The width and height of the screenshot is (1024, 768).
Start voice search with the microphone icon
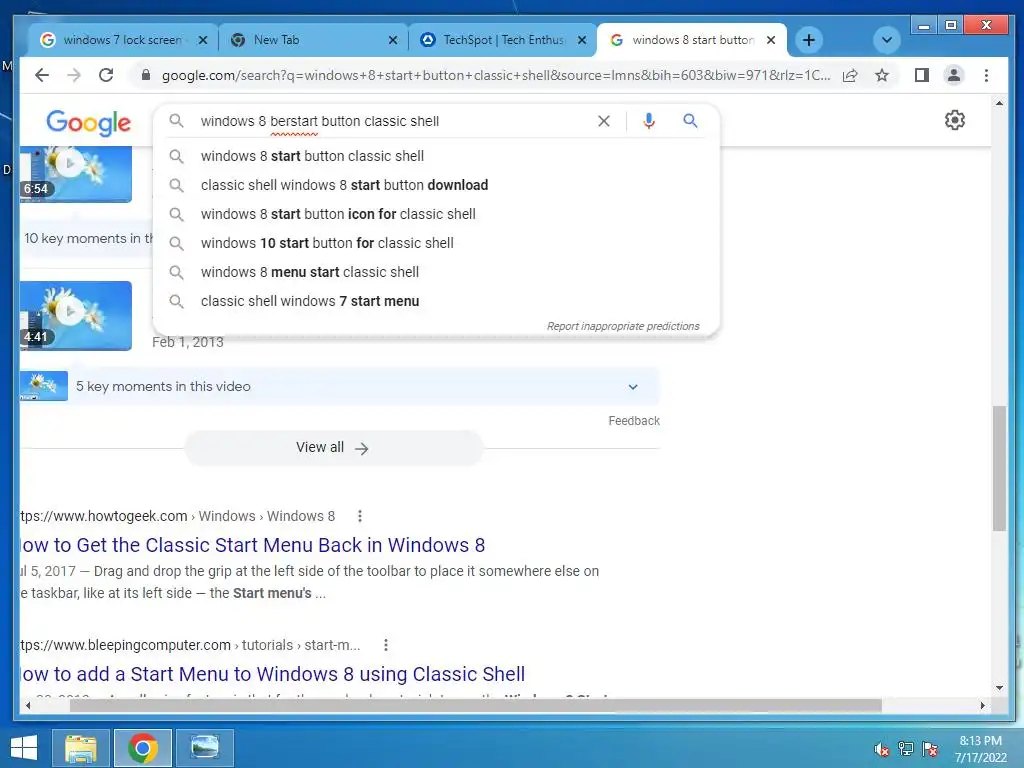pos(648,121)
